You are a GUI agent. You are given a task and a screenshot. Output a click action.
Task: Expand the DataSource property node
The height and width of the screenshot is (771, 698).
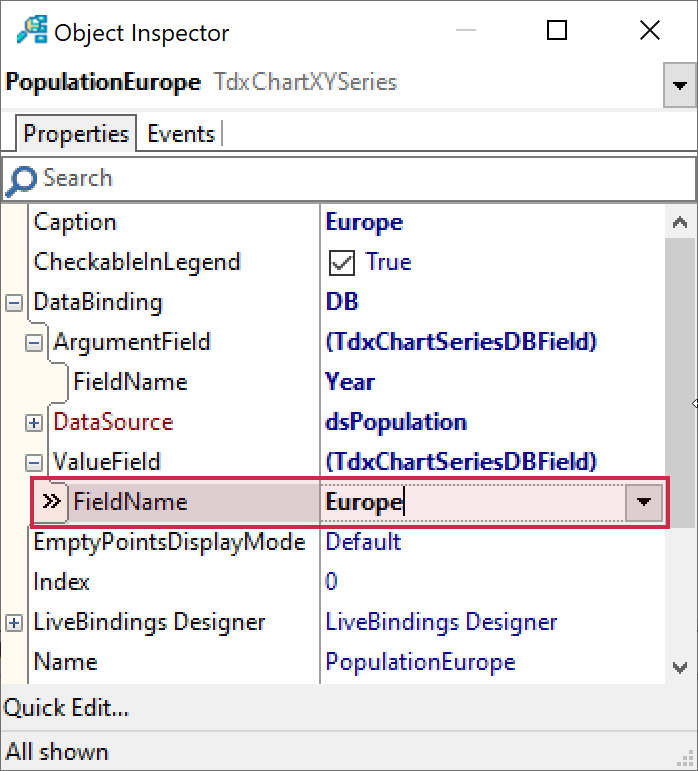click(x=34, y=422)
